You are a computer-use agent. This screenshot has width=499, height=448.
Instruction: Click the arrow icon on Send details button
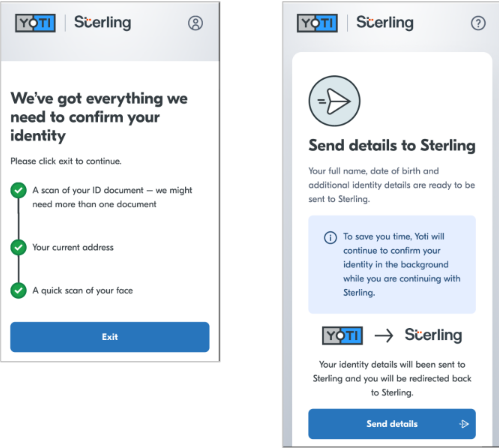(x=464, y=424)
